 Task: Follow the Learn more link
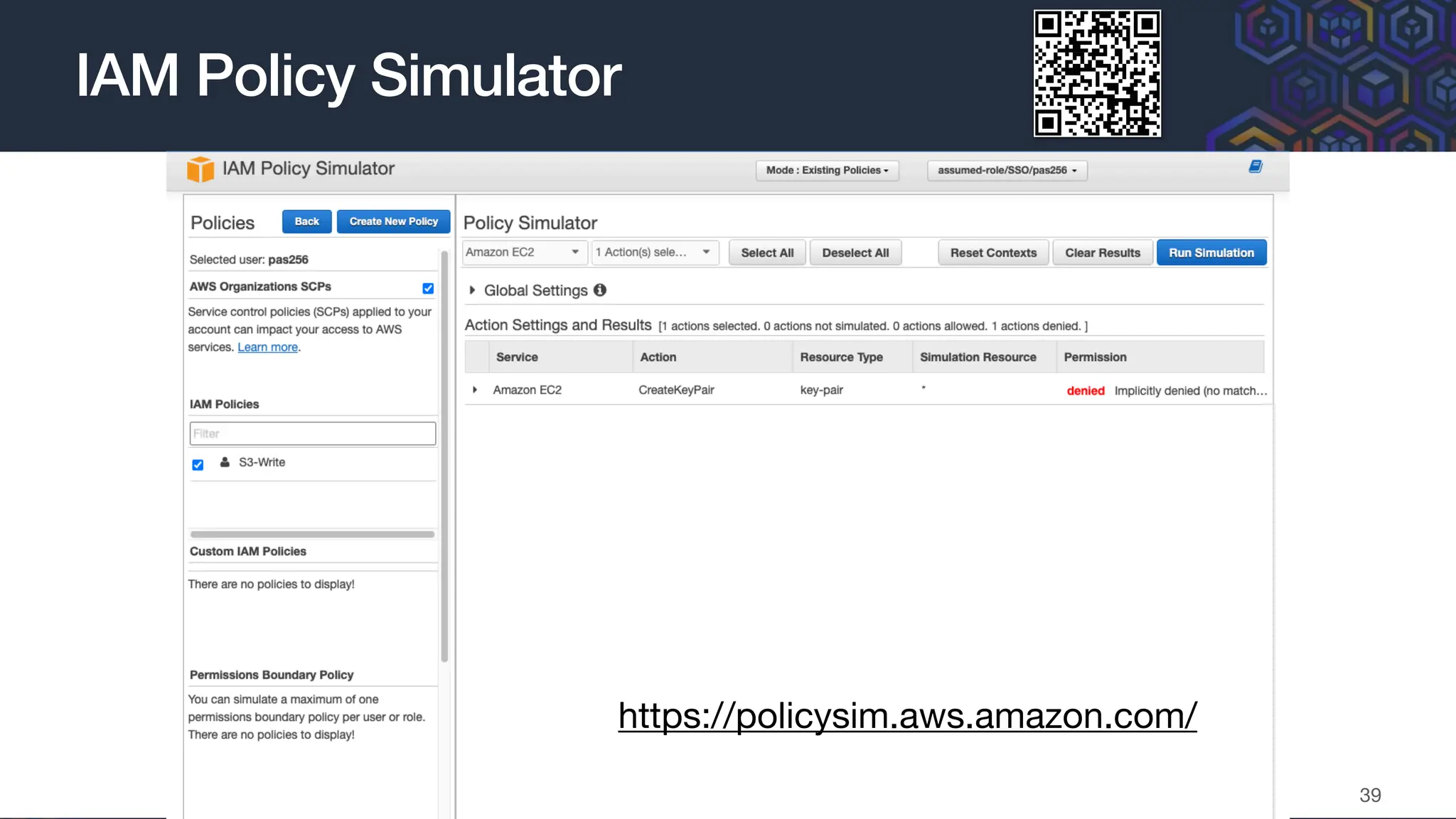tap(267, 347)
